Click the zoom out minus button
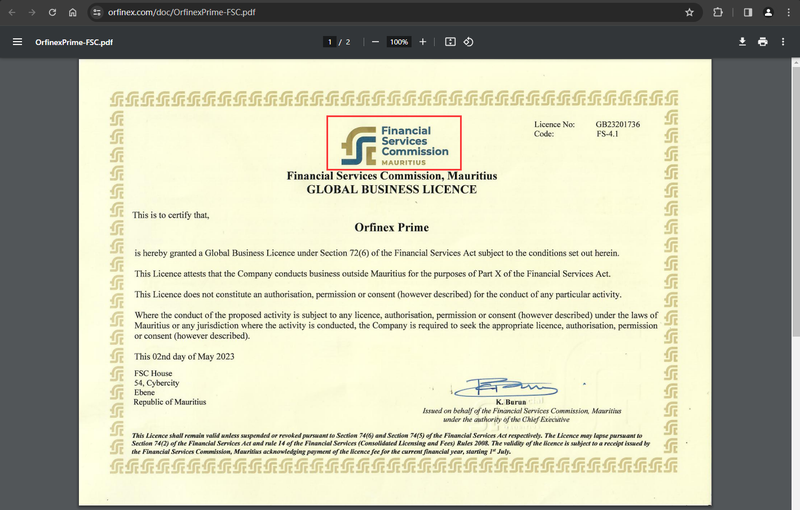The width and height of the screenshot is (800, 510). click(x=375, y=42)
